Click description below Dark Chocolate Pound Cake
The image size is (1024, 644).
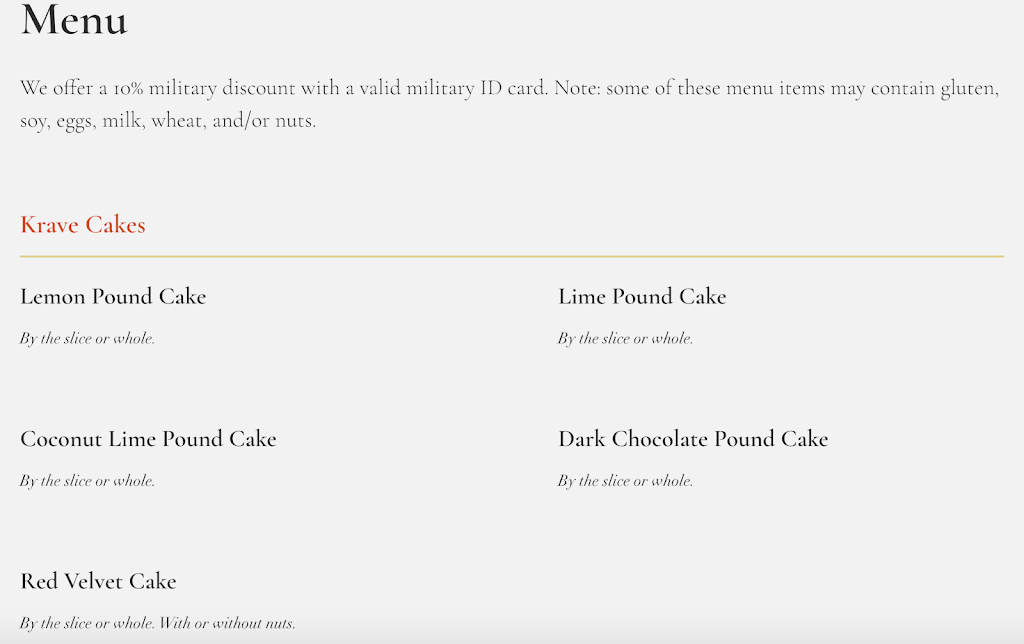(x=625, y=481)
